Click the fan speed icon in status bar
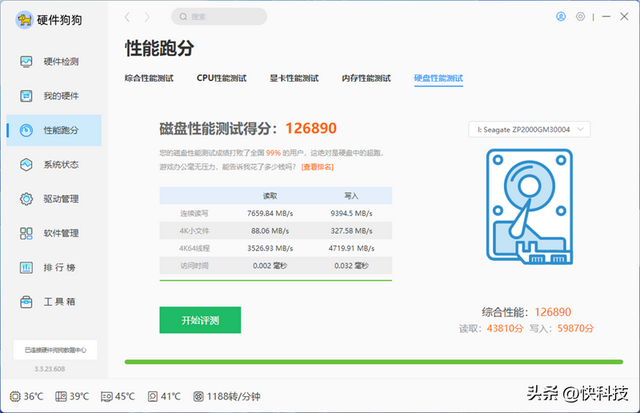Image resolution: width=640 pixels, height=413 pixels. (x=199, y=396)
